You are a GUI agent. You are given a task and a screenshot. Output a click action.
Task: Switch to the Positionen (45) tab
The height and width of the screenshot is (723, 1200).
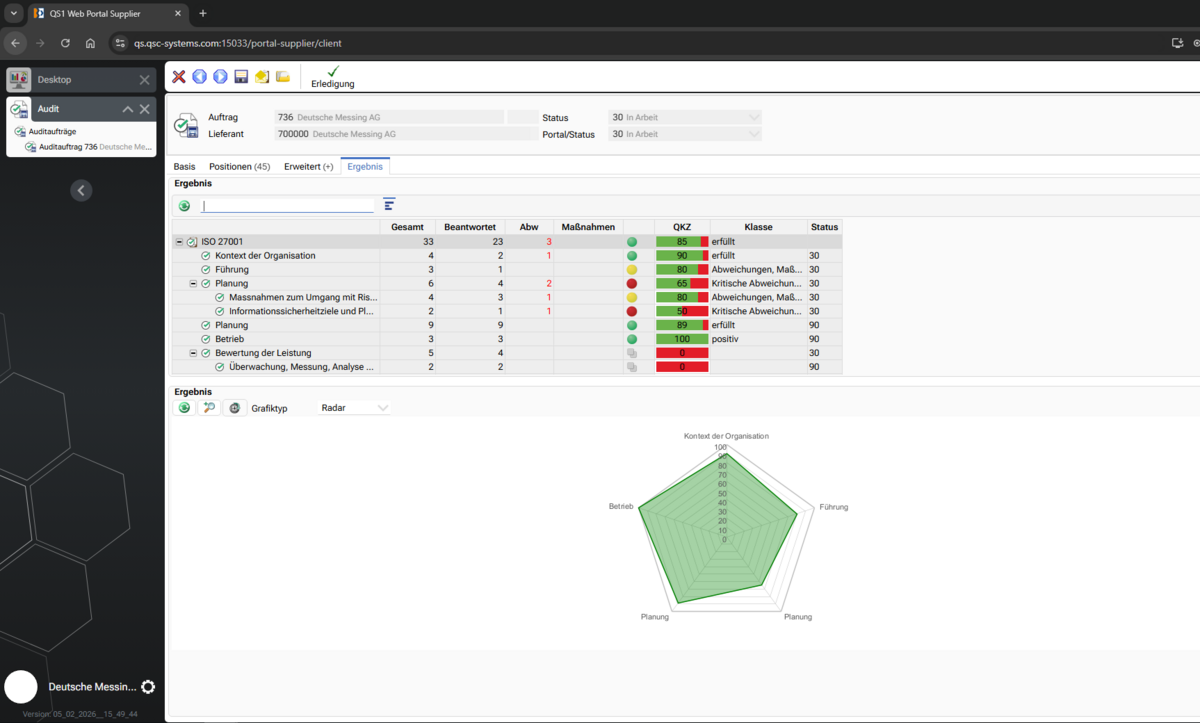(239, 166)
